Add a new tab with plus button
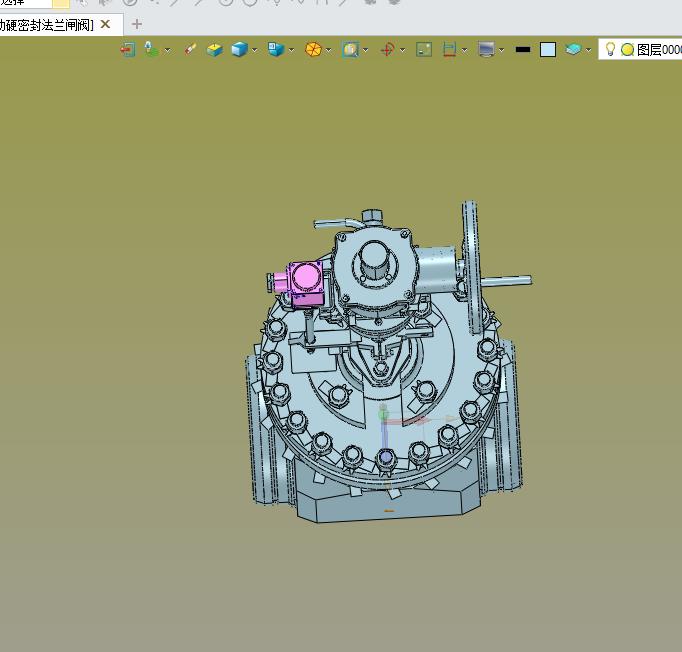Image resolution: width=682 pixels, height=652 pixels. (x=137, y=24)
